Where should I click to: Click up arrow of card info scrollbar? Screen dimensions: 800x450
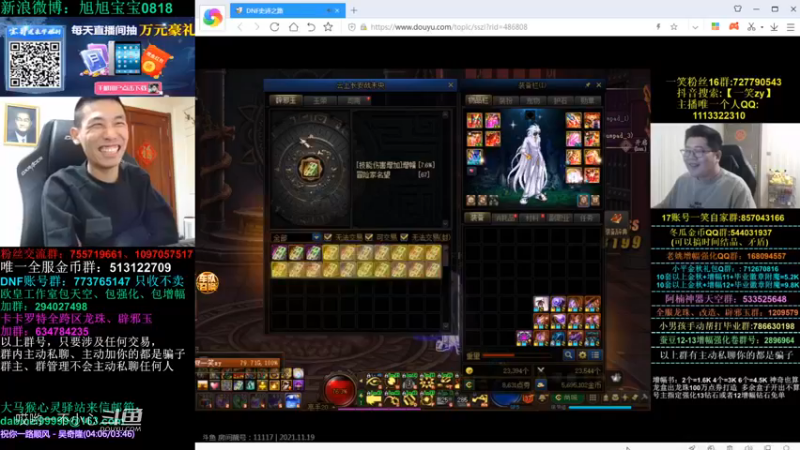click(445, 116)
